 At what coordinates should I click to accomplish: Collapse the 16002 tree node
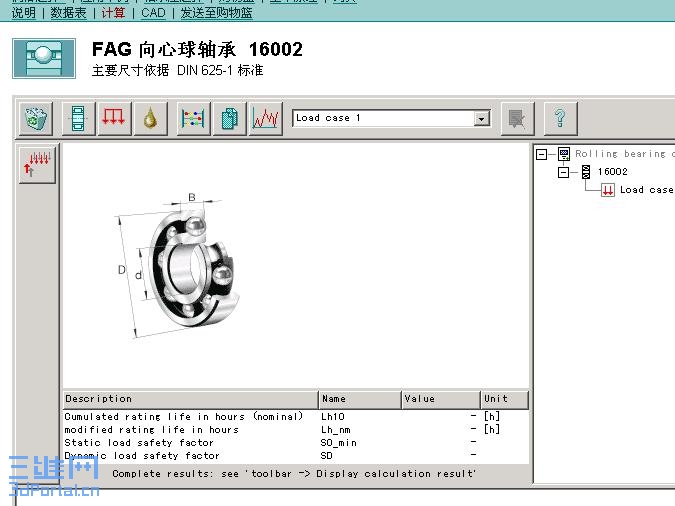coord(563,172)
